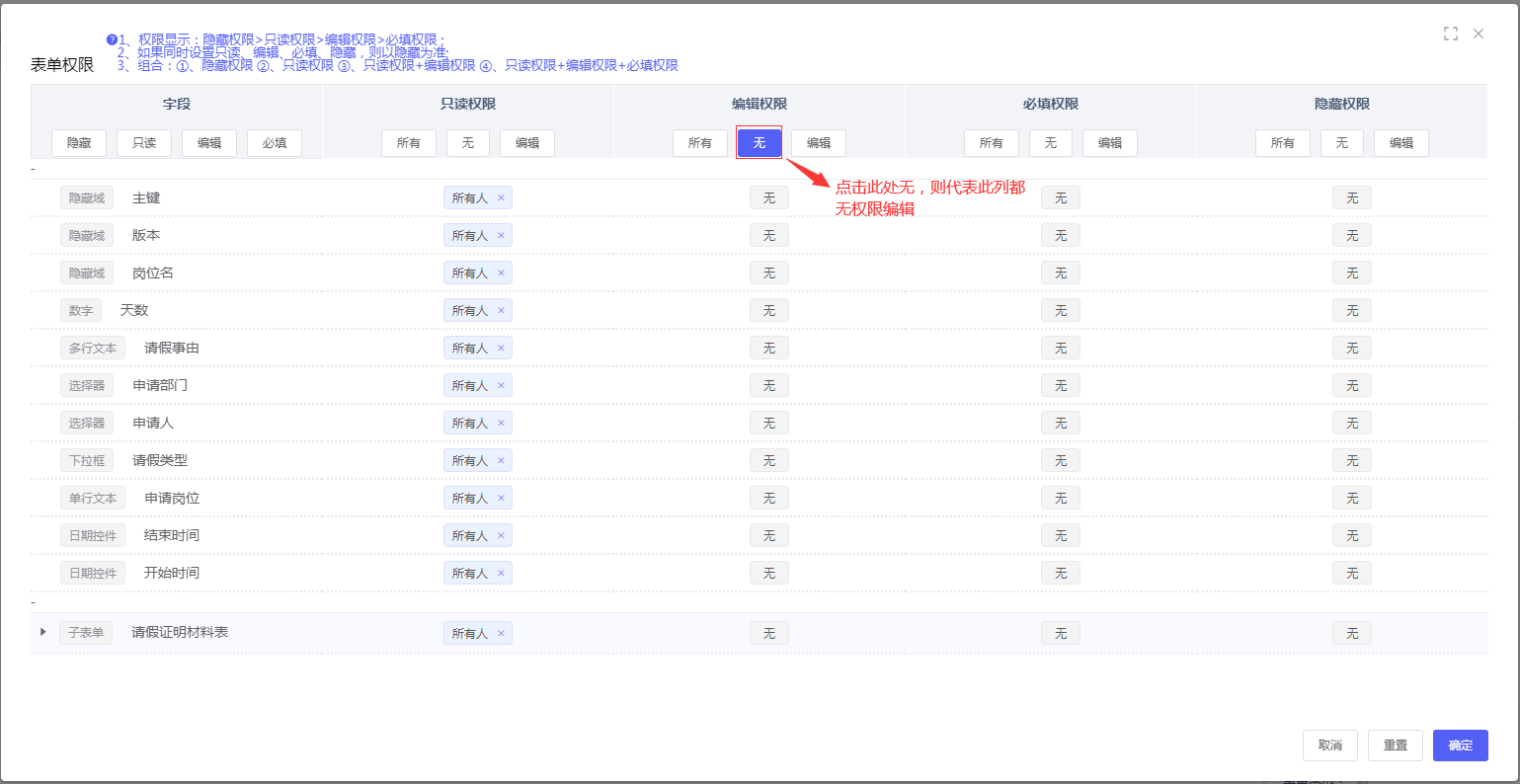The width and height of the screenshot is (1520, 784).
Task: Close the form permissions dialog
Action: tap(1479, 34)
